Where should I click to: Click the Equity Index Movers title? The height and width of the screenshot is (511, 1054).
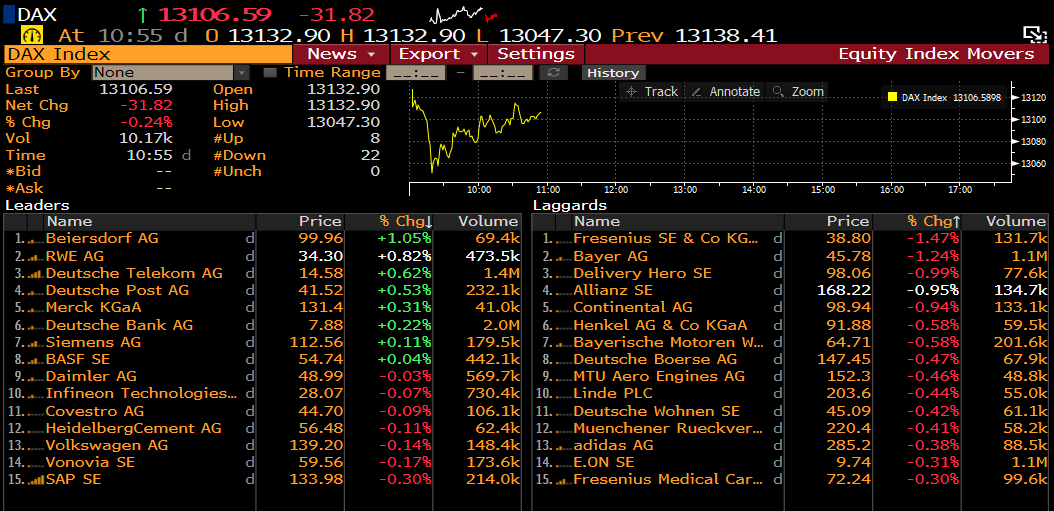pyautogui.click(x=936, y=54)
